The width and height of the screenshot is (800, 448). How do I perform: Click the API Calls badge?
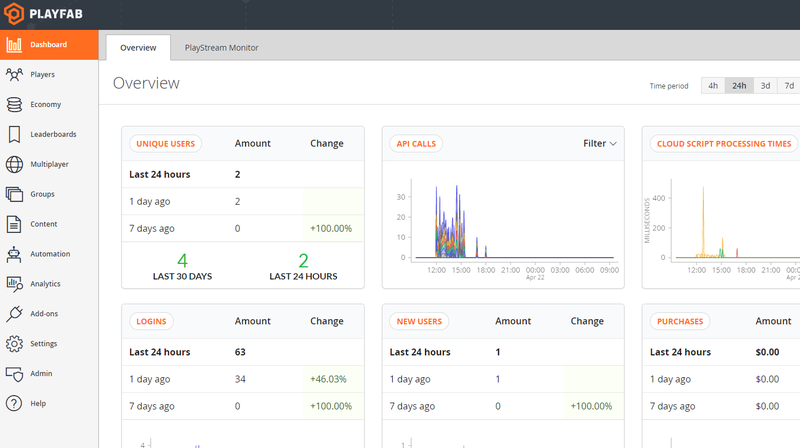[x=416, y=144]
